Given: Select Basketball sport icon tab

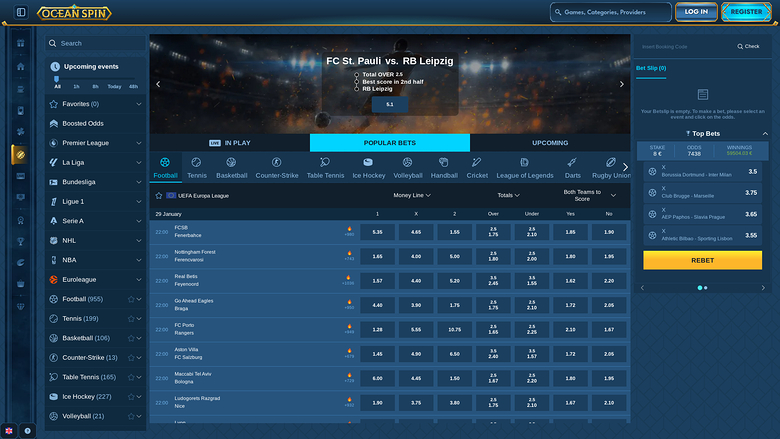Looking at the screenshot, I should click(x=231, y=168).
